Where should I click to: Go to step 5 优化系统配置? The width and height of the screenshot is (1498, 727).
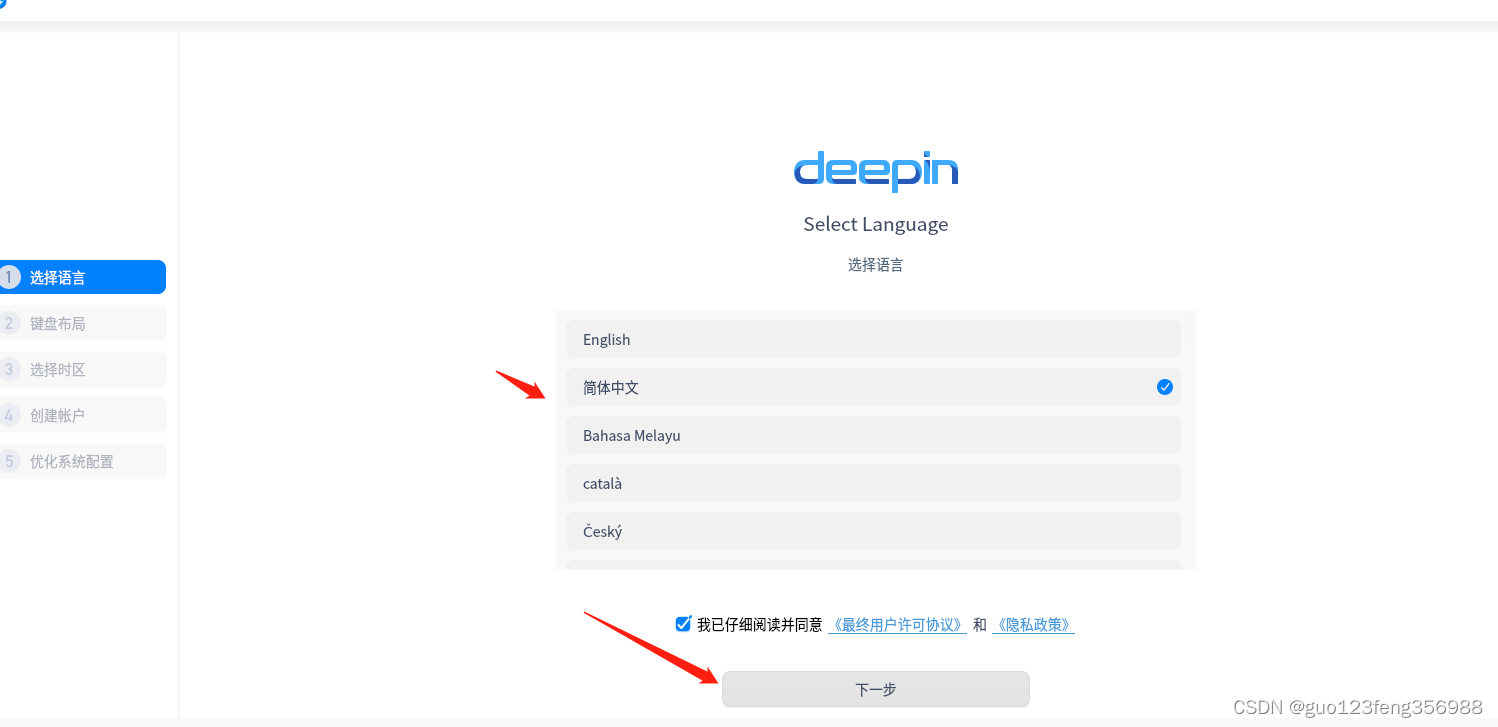83,461
